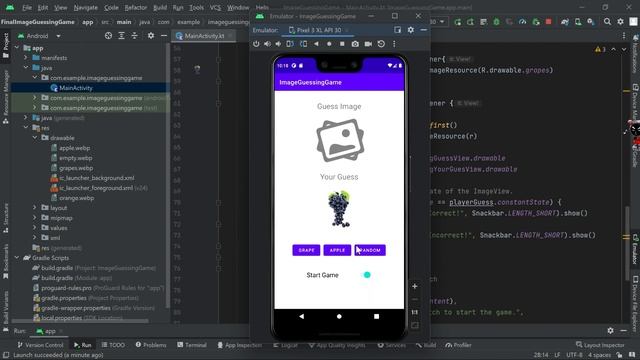Click Collapse All icon in Project panel

tap(134, 36)
